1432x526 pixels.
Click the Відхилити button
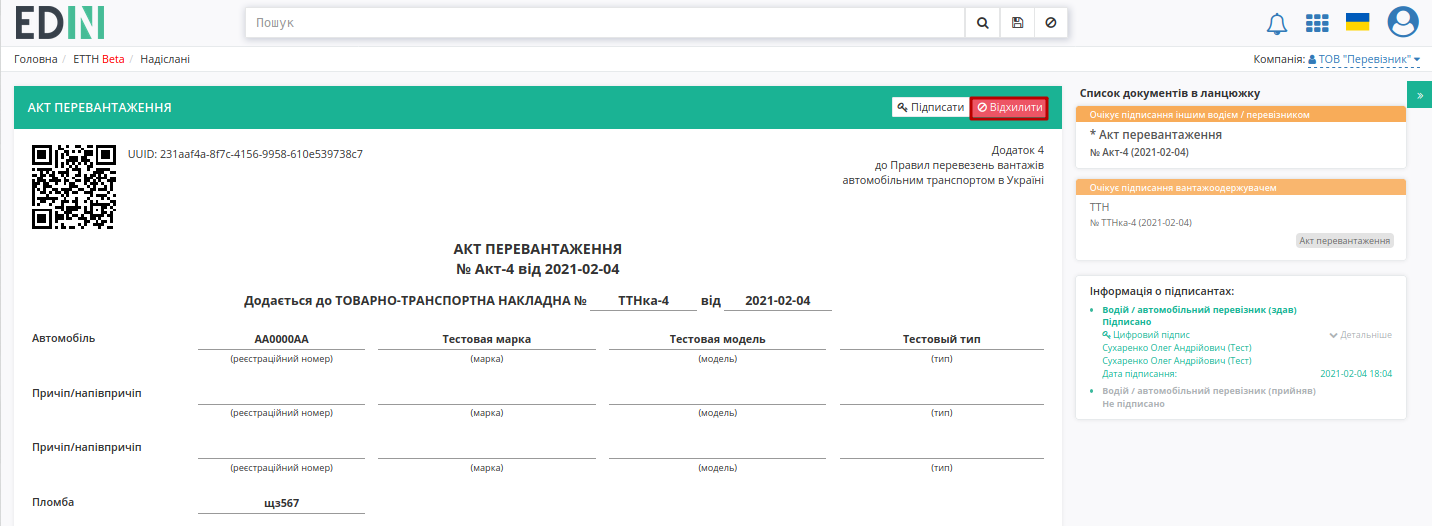pyautogui.click(x=1009, y=107)
